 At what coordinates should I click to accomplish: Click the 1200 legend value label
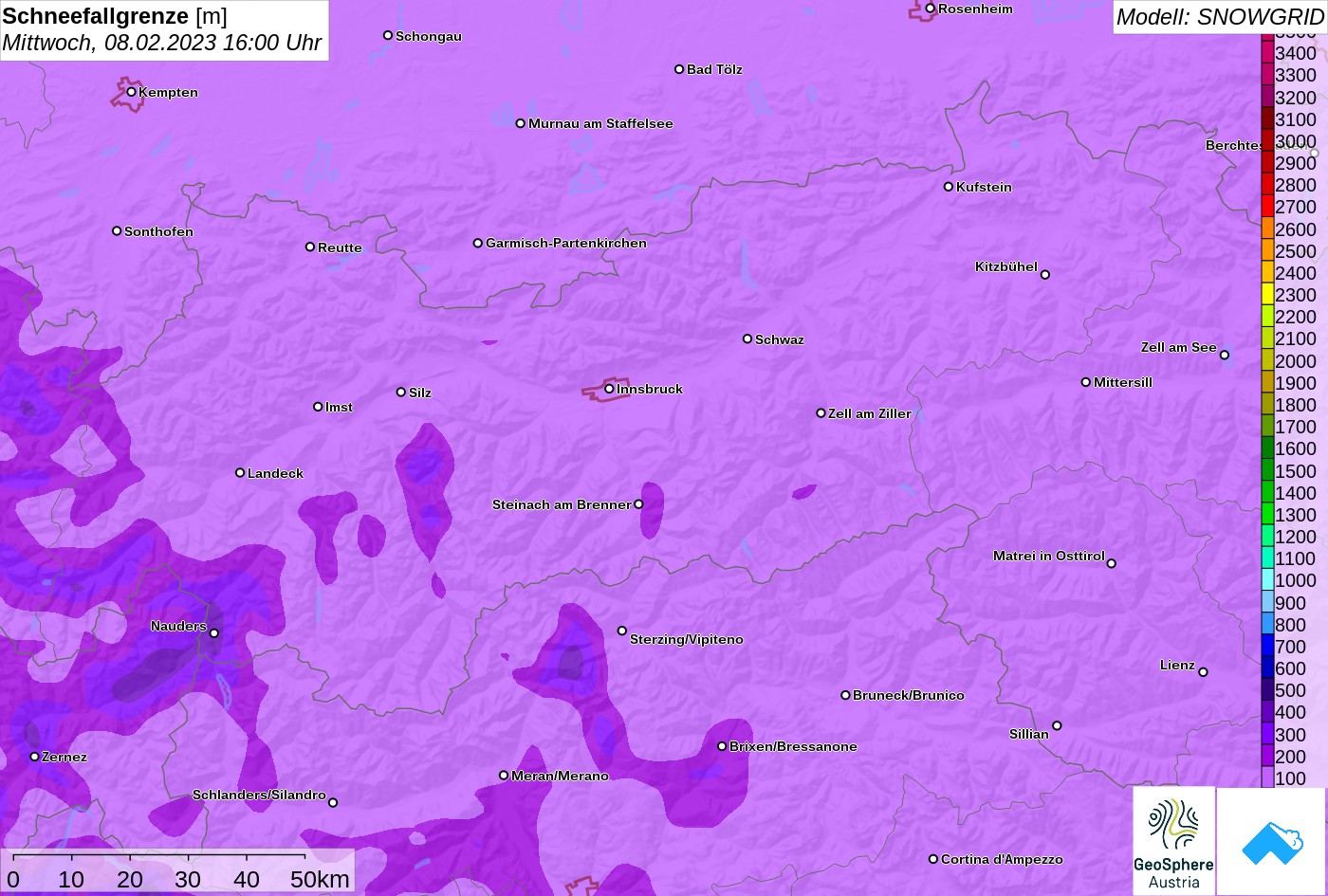(1296, 537)
